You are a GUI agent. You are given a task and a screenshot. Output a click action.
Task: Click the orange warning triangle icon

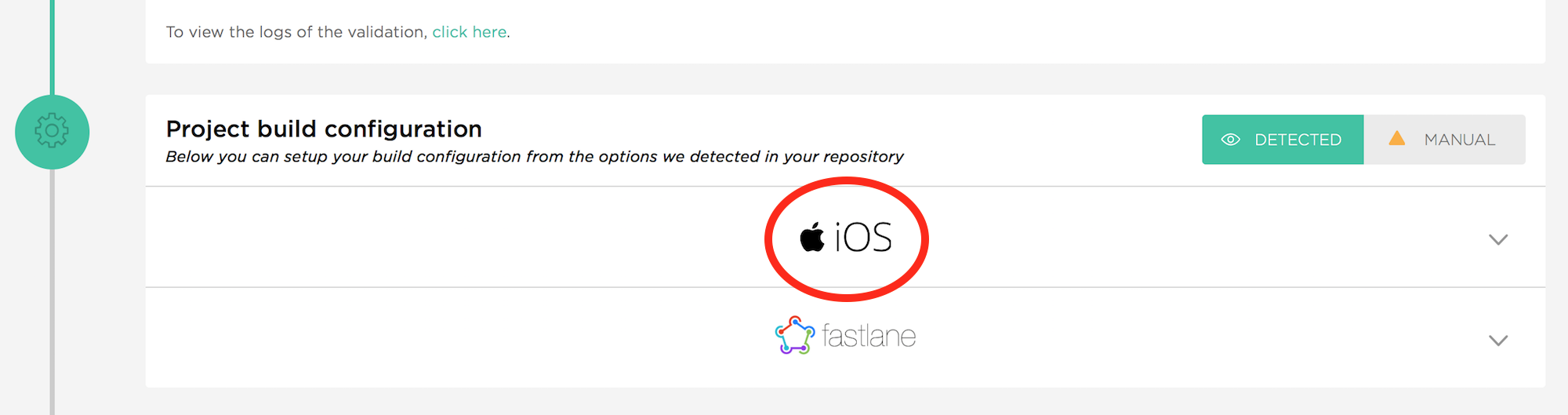point(1396,139)
